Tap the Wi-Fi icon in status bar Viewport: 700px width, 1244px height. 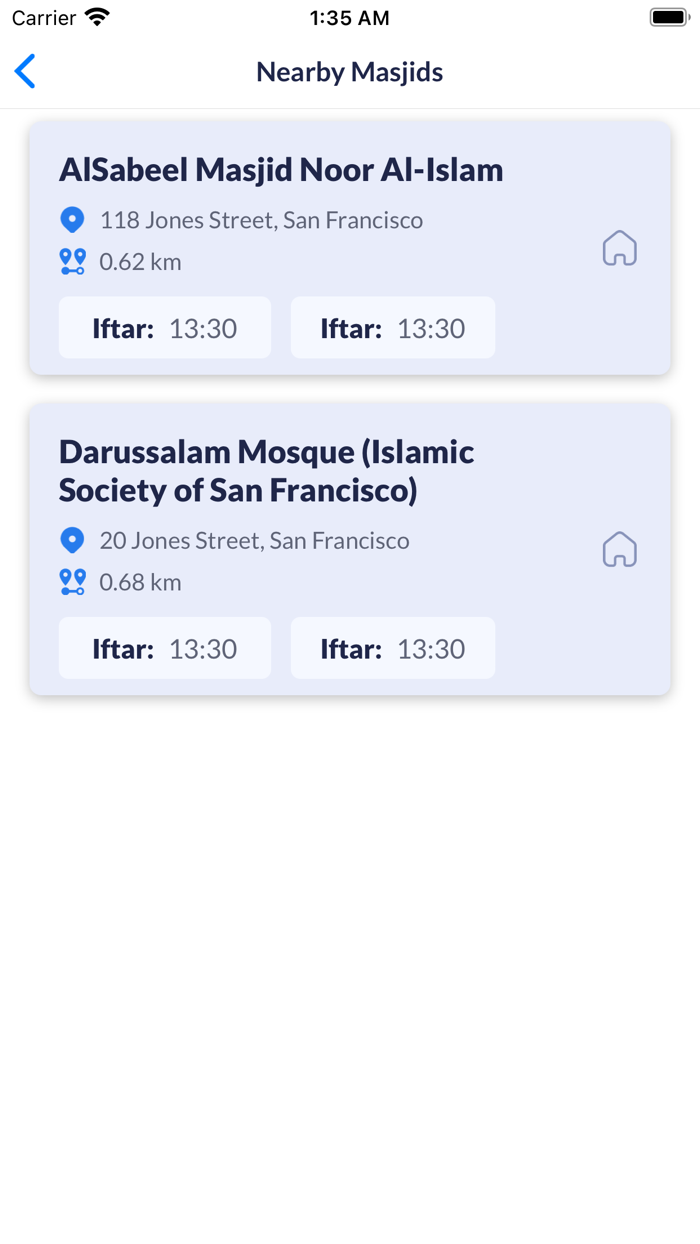[x=97, y=18]
